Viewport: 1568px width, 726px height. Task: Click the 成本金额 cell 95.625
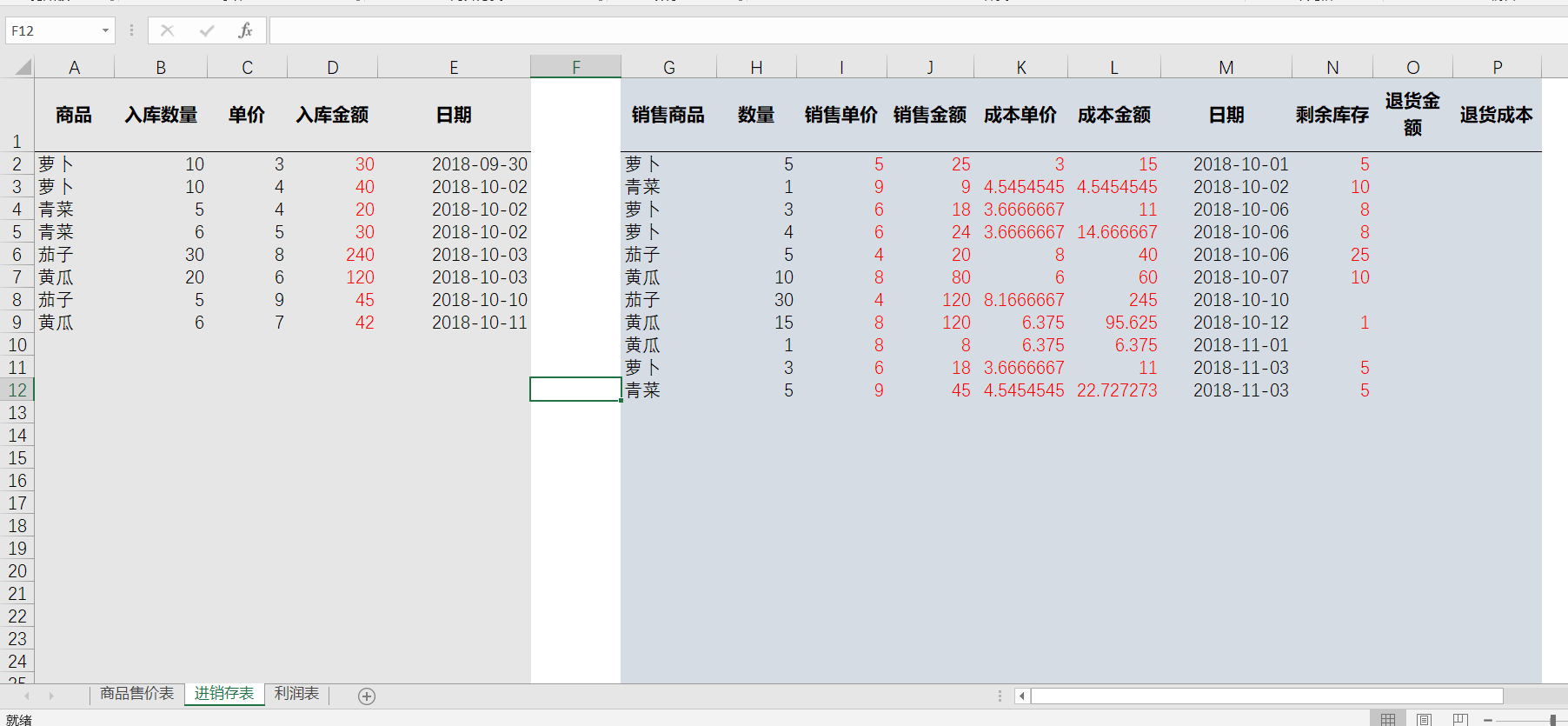(1114, 323)
